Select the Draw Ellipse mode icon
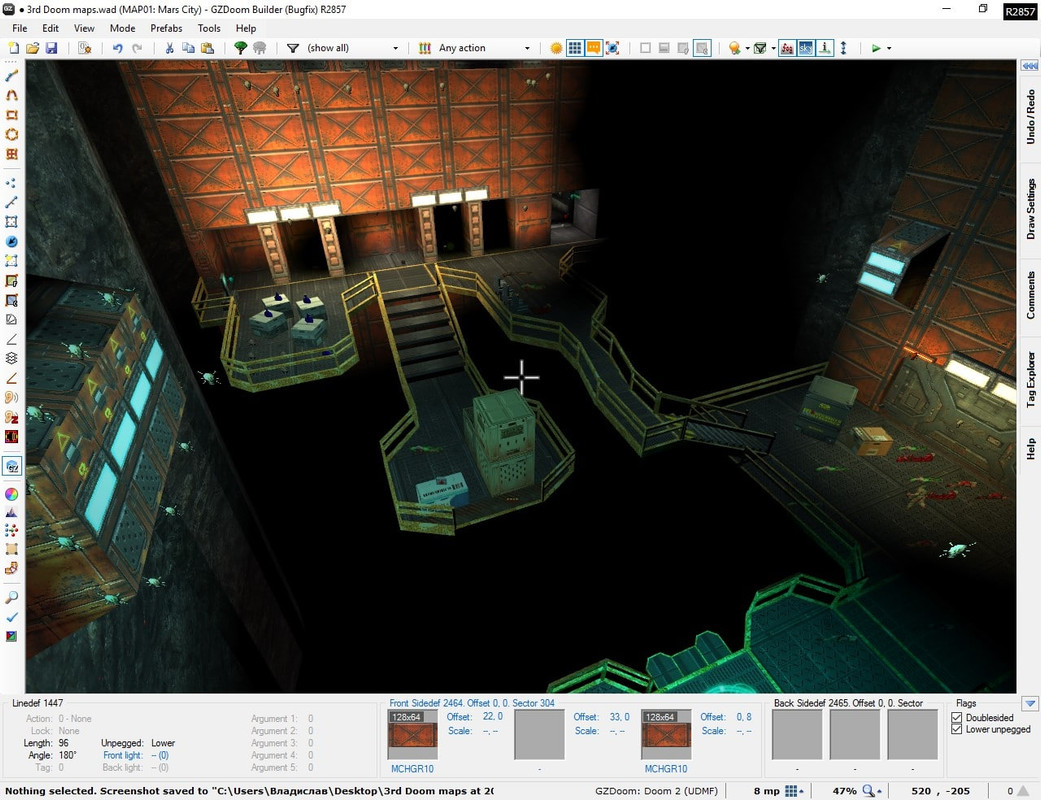 [11, 134]
